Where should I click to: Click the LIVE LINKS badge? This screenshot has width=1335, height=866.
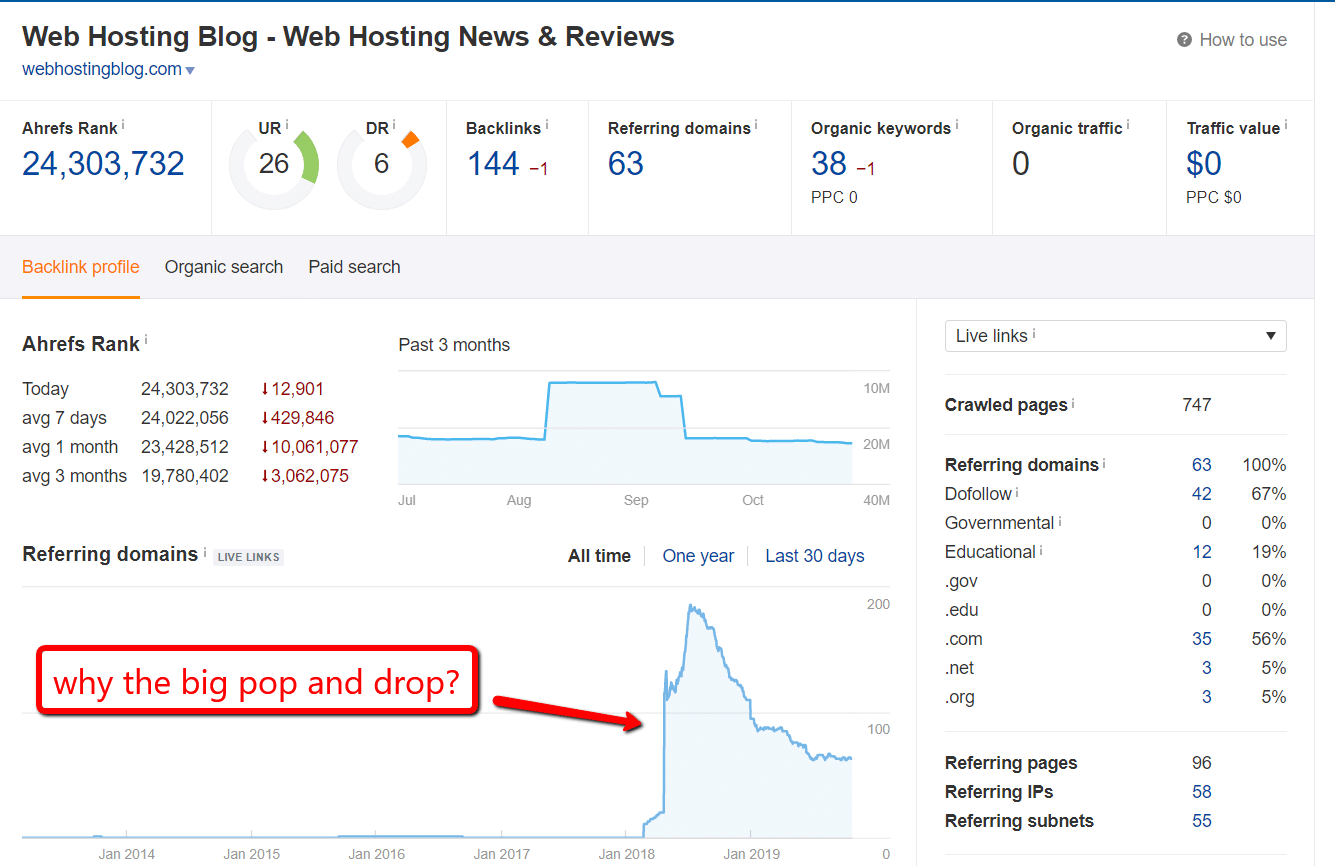coord(249,557)
